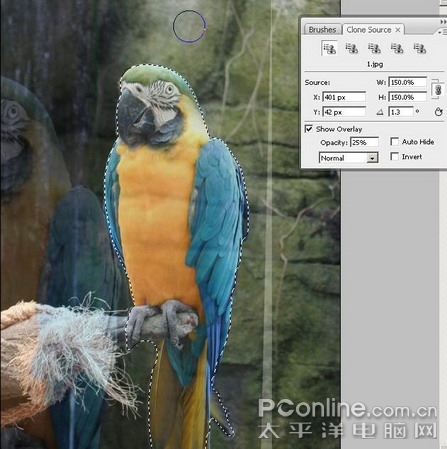Open the Normal blend mode dropdown

pos(349,158)
